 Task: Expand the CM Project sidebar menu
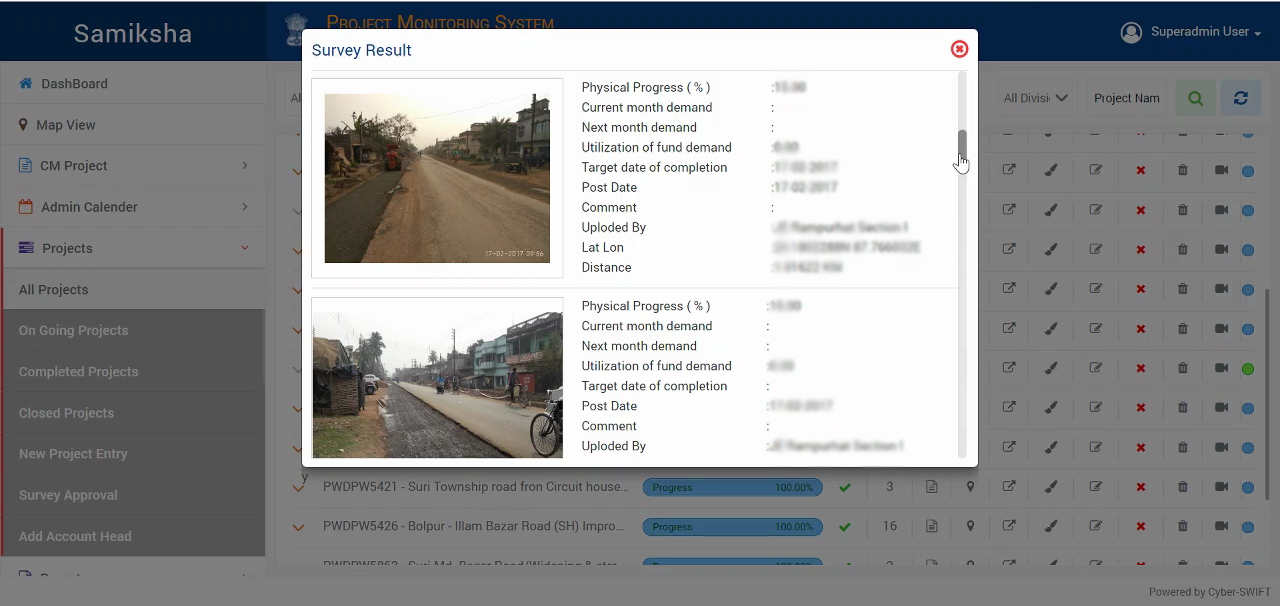pyautogui.click(x=133, y=166)
